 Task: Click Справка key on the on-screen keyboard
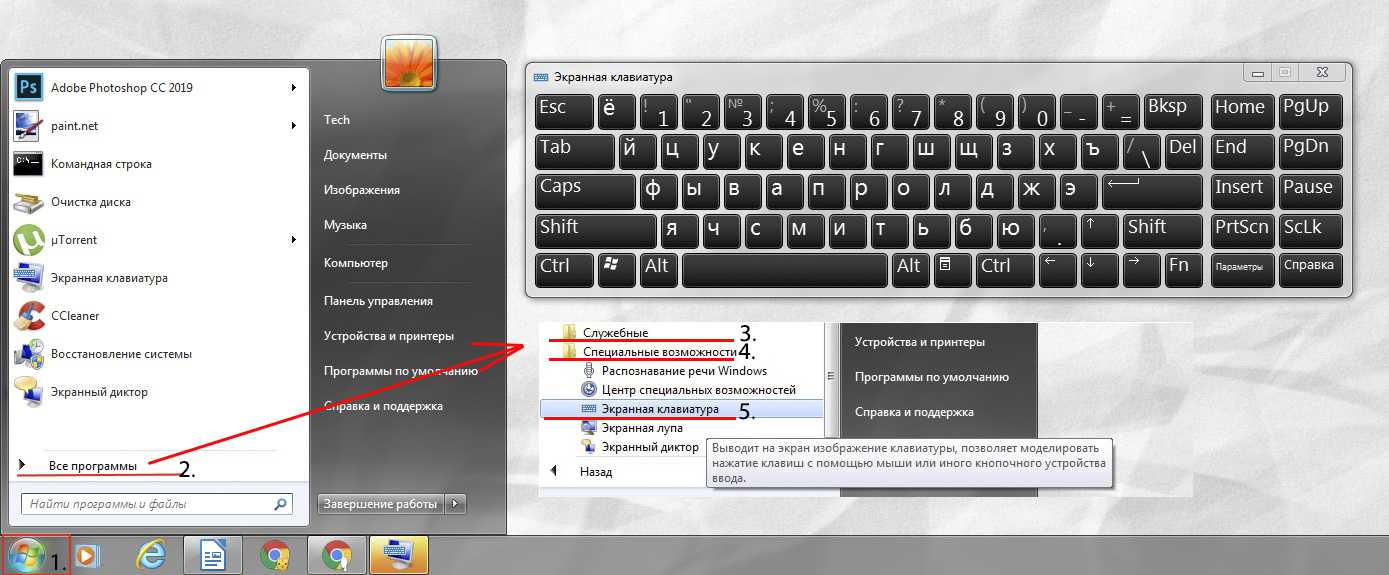(1310, 271)
